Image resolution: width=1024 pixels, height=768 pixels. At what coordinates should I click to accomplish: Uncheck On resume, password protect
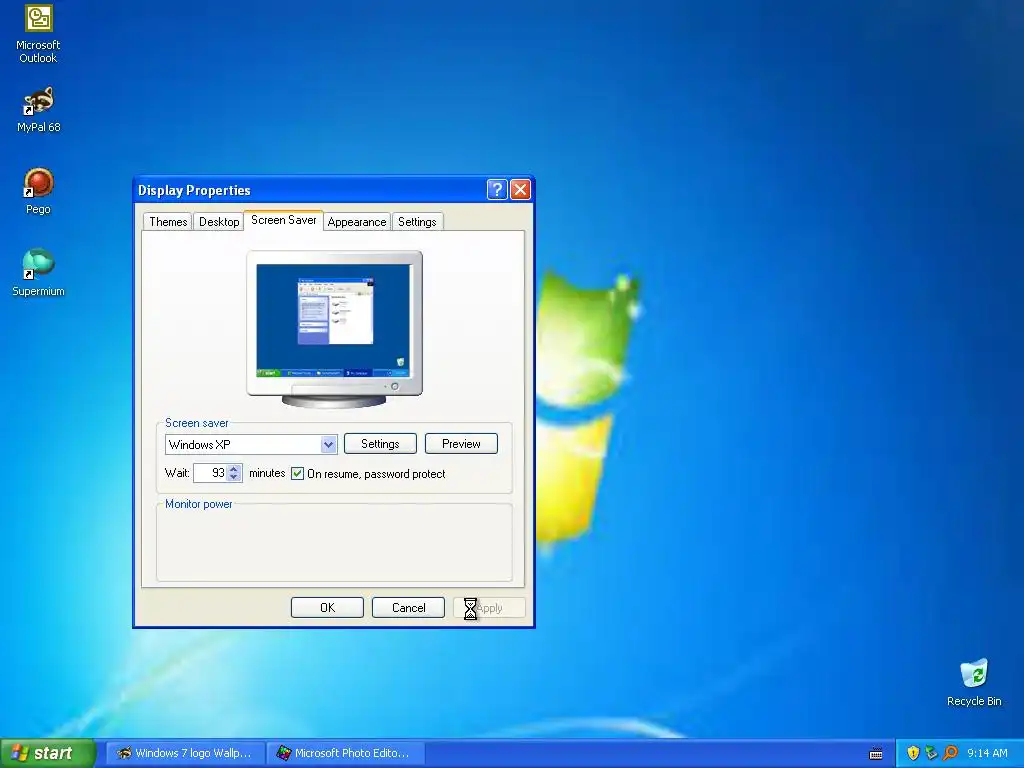pyautogui.click(x=297, y=473)
